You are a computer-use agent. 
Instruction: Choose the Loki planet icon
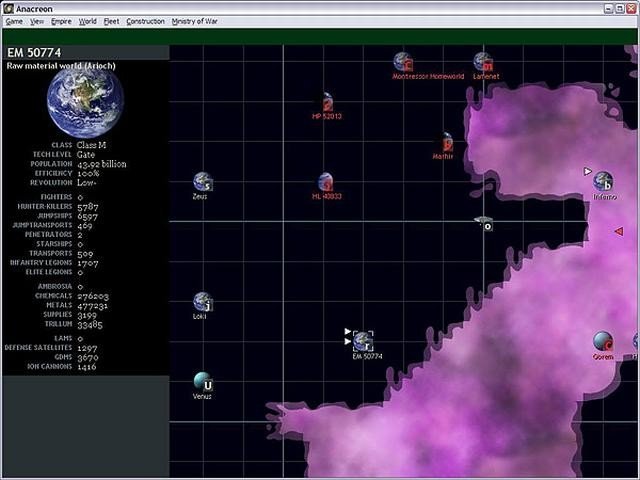[x=202, y=301]
